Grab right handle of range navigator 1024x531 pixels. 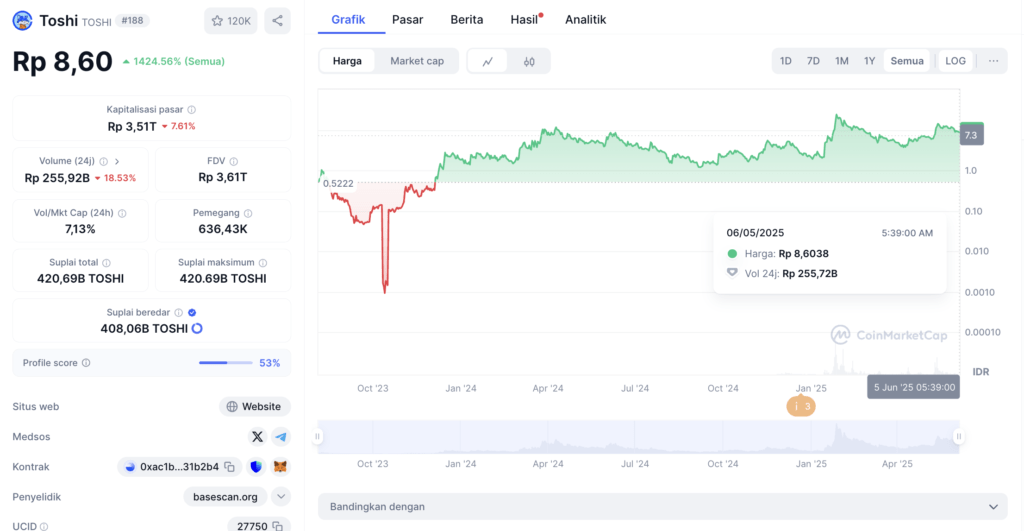point(959,436)
